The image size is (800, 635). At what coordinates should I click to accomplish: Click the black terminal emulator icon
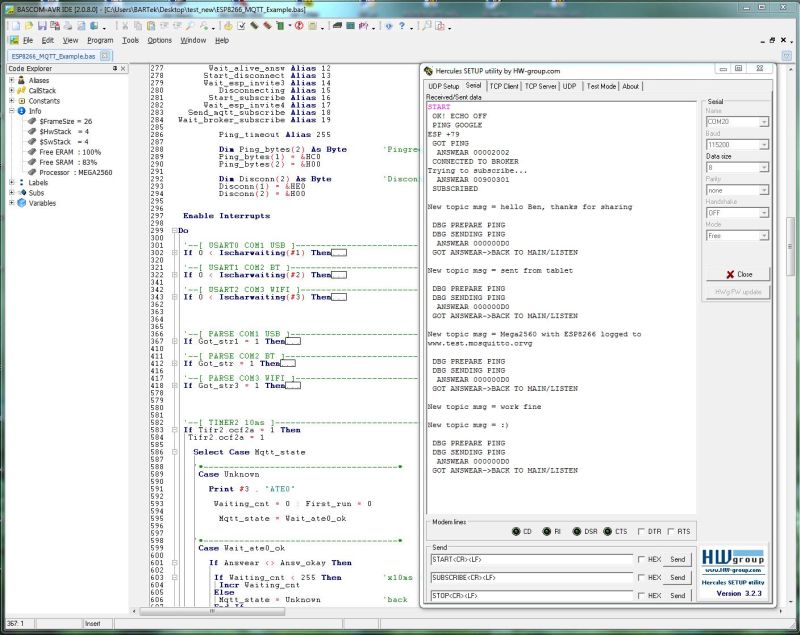(337, 26)
